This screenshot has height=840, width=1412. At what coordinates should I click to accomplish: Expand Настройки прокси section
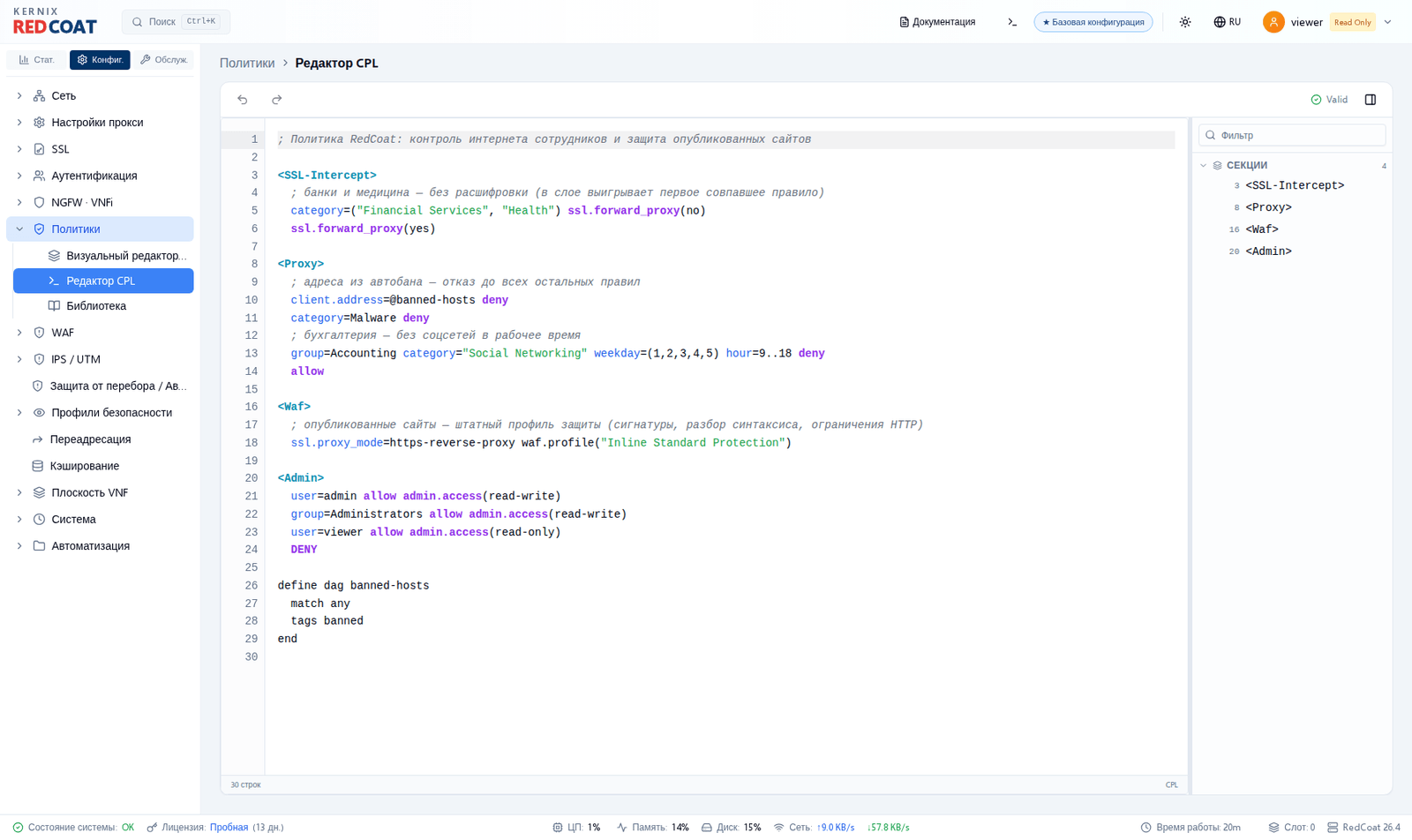click(x=19, y=123)
